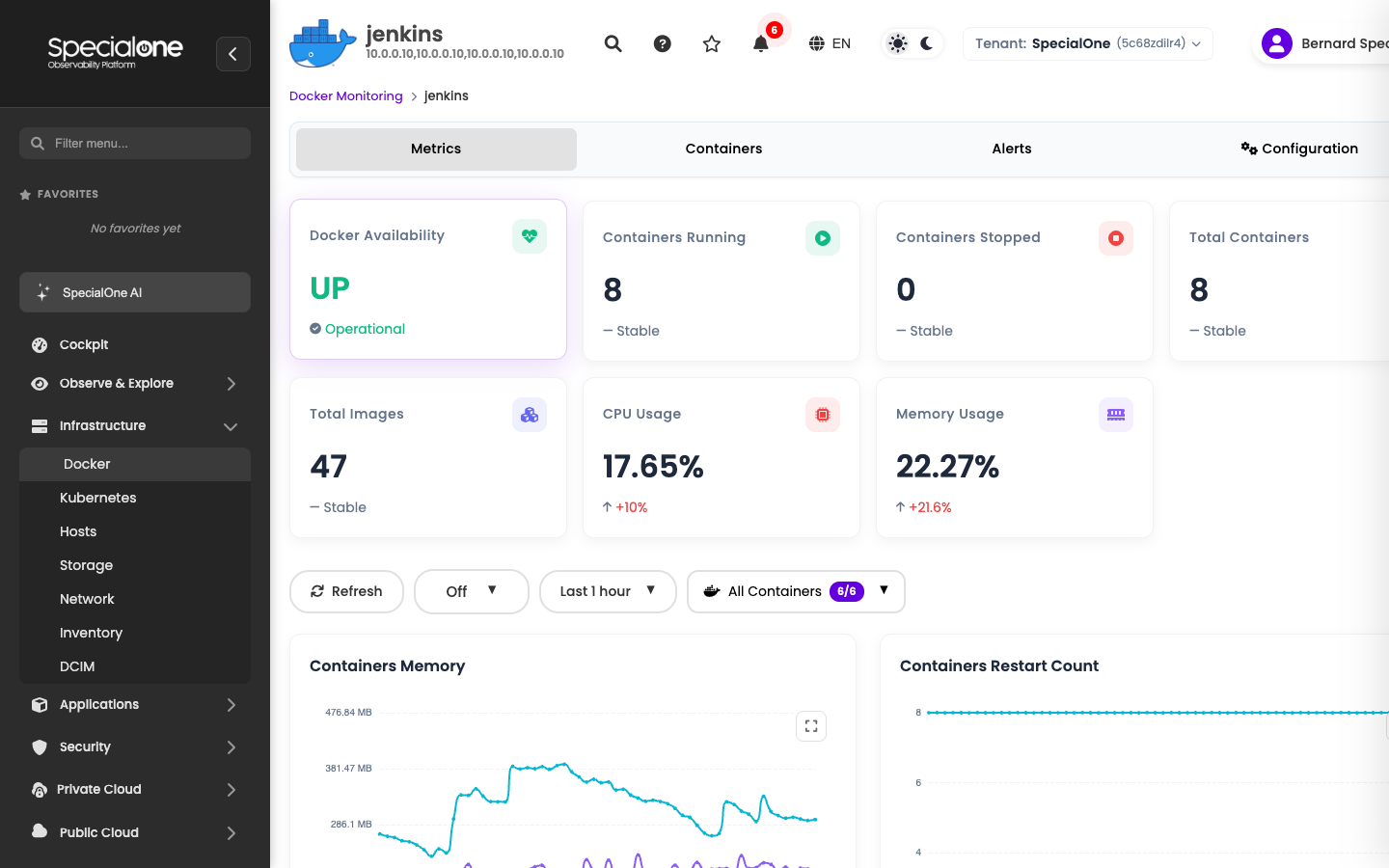Open Inventory in the sidebar
1389x868 pixels.
[x=135, y=633]
